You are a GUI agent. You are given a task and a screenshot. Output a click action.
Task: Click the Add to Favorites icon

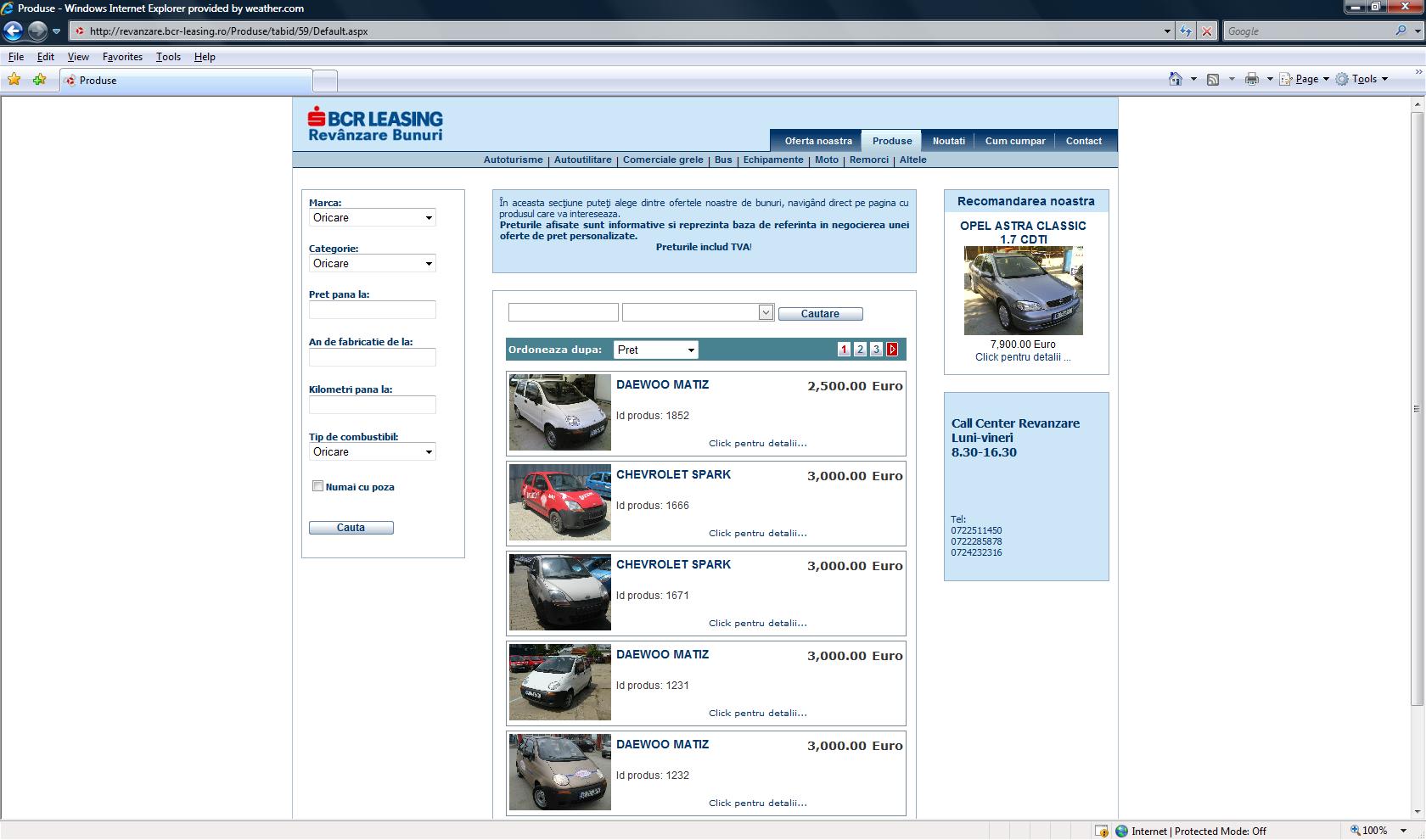(39, 80)
